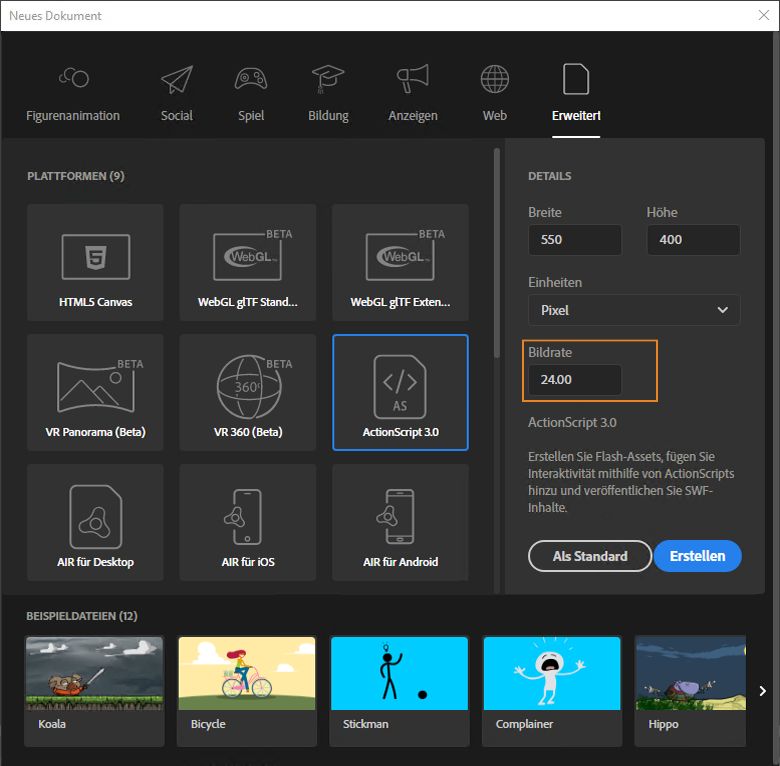Select the AIR für iOS phone icon
The width and height of the screenshot is (780, 766).
[x=243, y=517]
